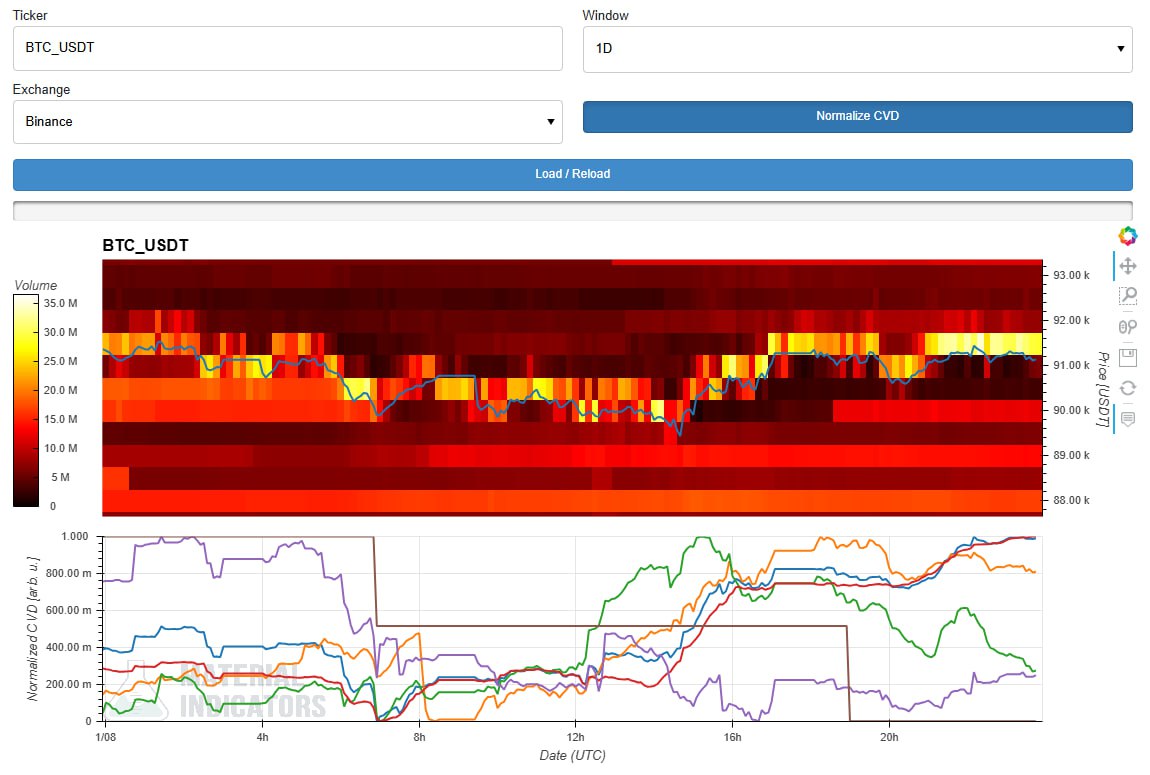This screenshot has width=1150, height=775.
Task: Click the Bokeh logo icon
Action: [x=1127, y=236]
